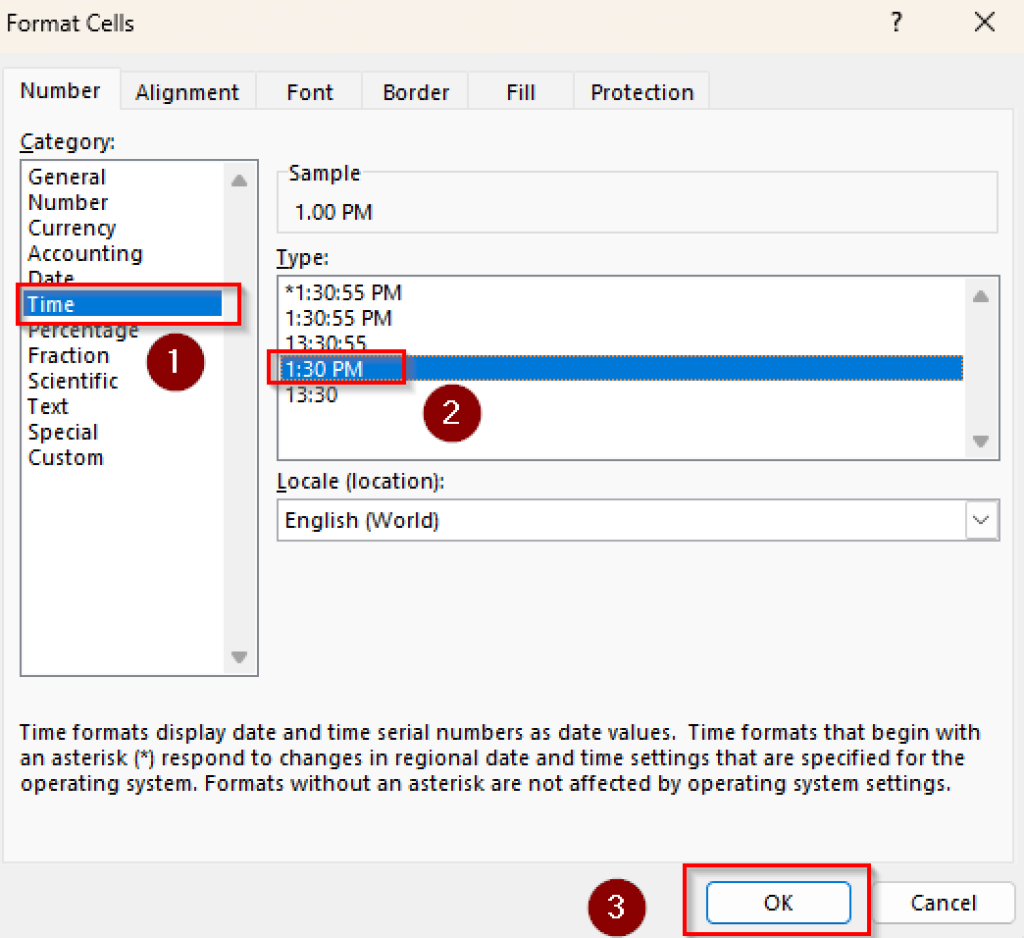Viewport: 1024px width, 938px height.
Task: Click the Help question mark icon
Action: point(896,22)
